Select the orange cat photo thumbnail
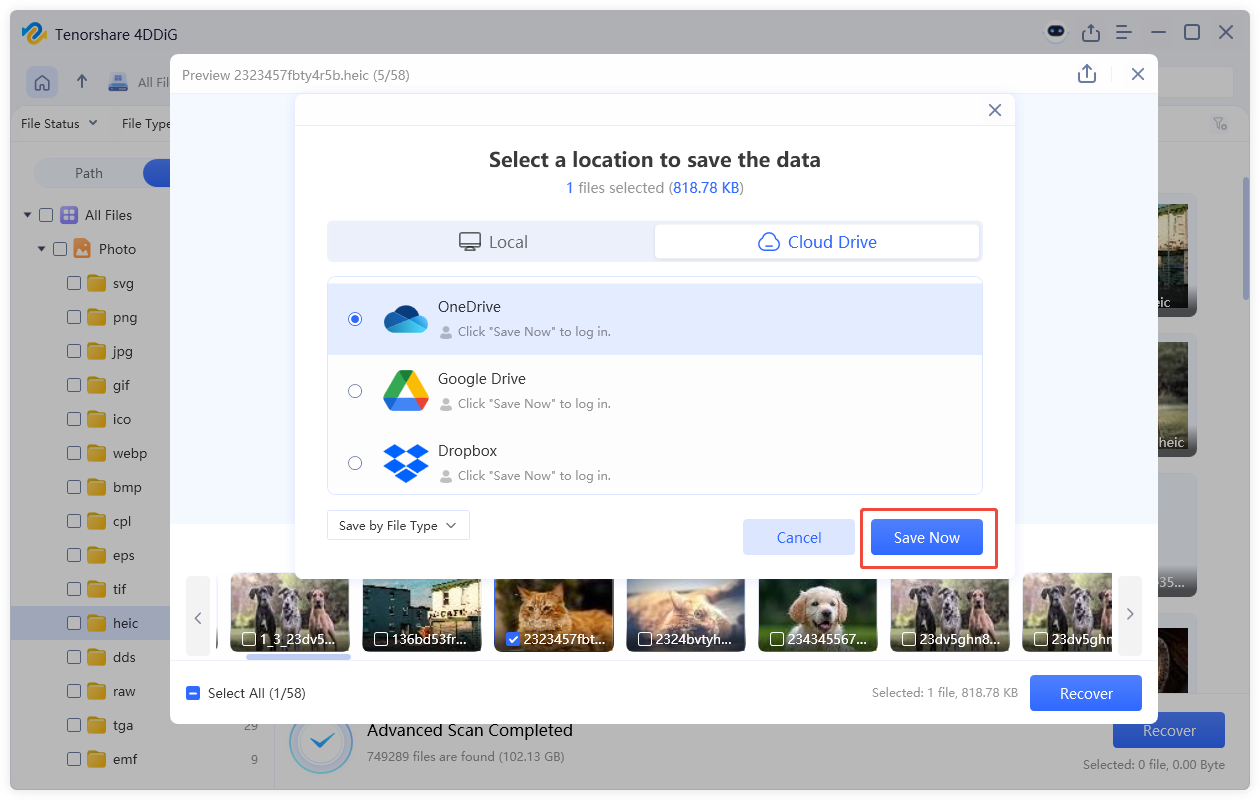 554,608
